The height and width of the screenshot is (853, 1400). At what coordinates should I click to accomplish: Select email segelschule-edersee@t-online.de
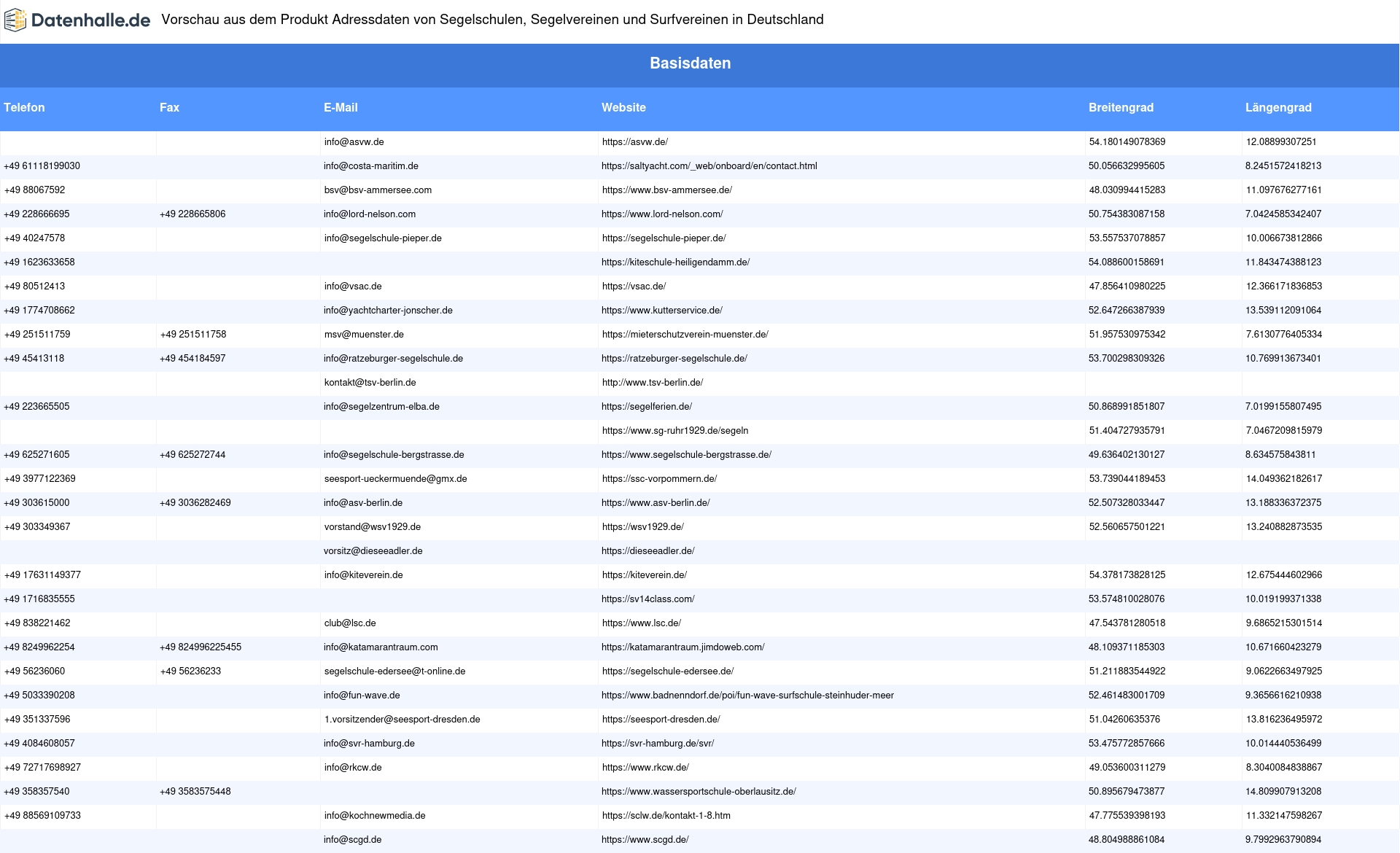(x=395, y=671)
